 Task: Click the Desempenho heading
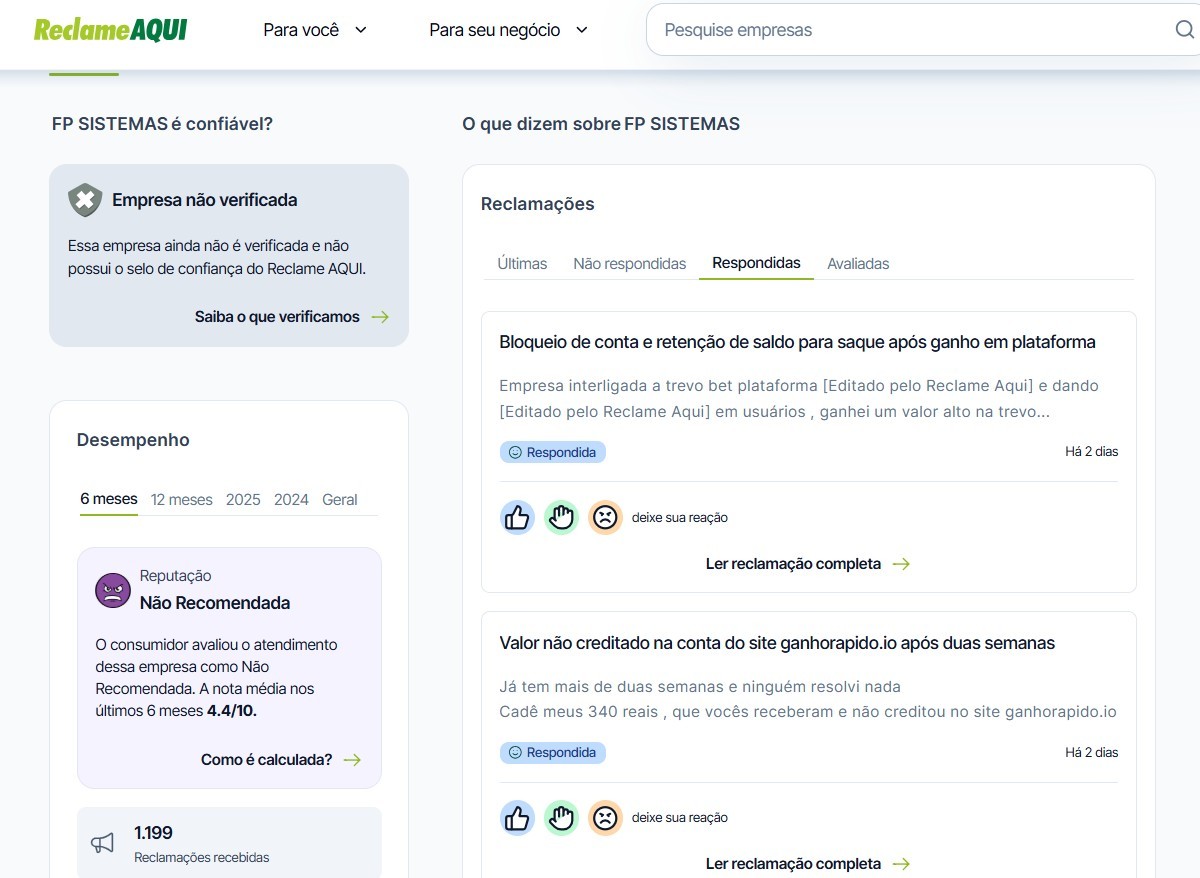pos(133,440)
